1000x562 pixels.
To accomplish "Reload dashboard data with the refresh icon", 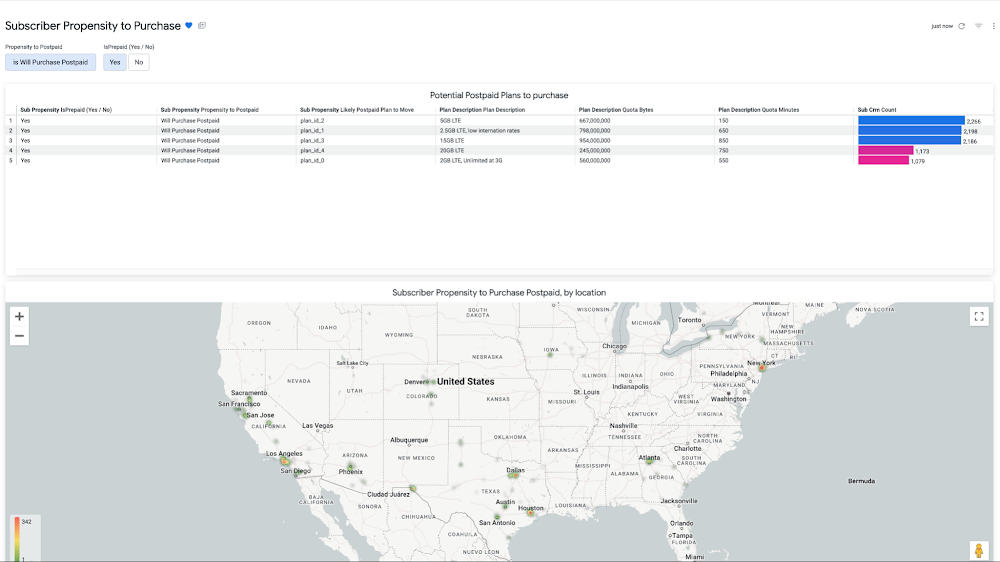I will point(962,26).
